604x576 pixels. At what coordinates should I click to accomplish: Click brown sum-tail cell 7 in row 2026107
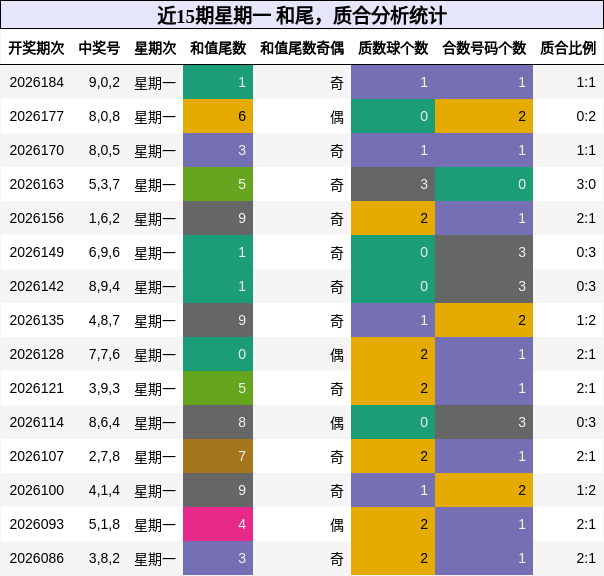tap(218, 456)
